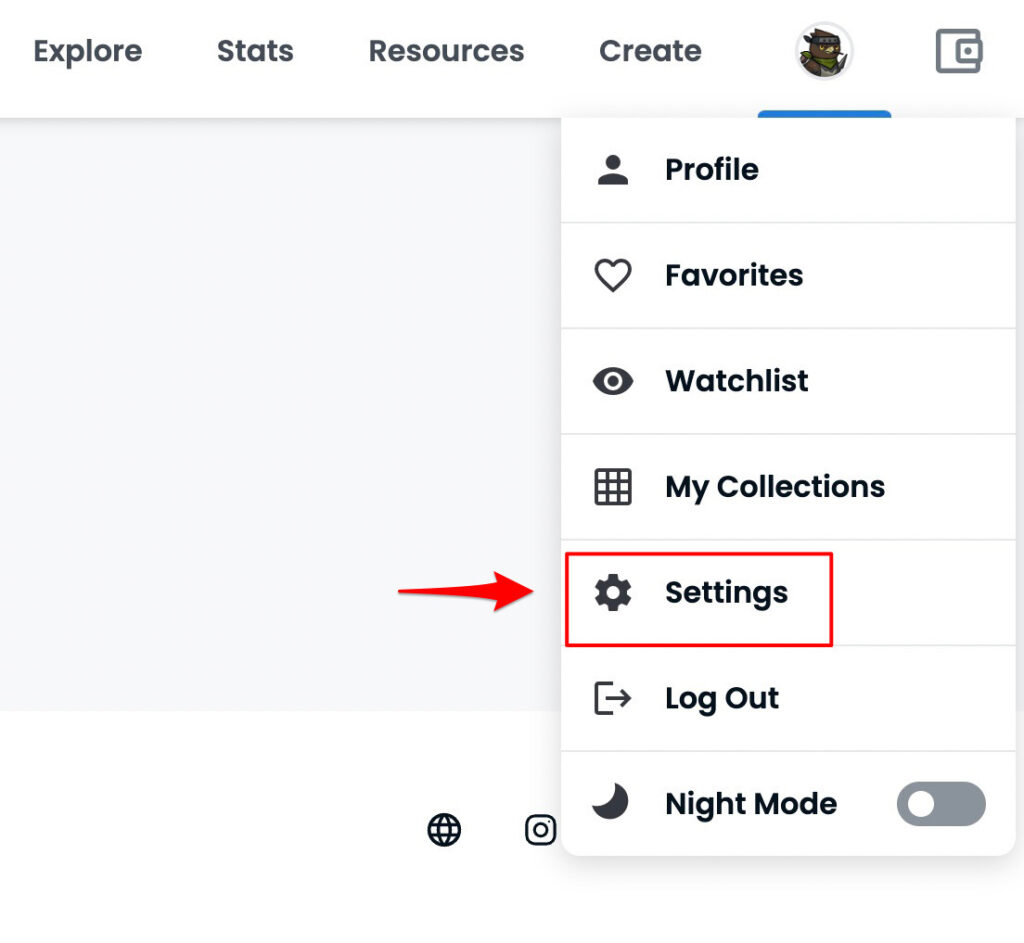Open the user avatar profile menu
The width and height of the screenshot is (1024, 943).
pos(824,51)
